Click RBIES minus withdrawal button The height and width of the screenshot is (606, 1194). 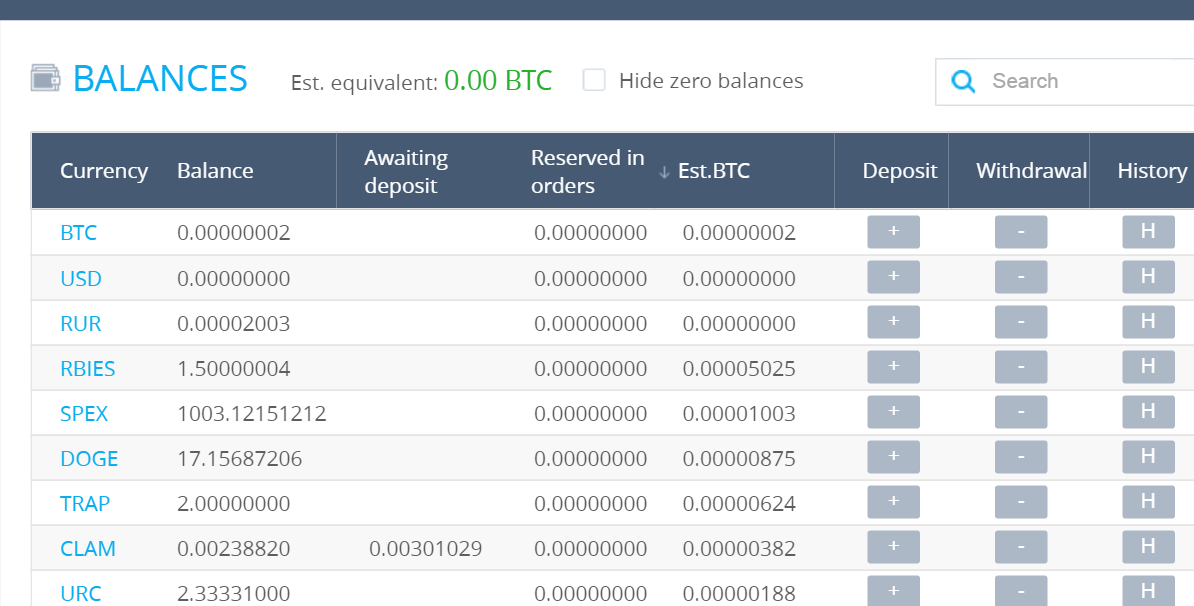click(1020, 367)
